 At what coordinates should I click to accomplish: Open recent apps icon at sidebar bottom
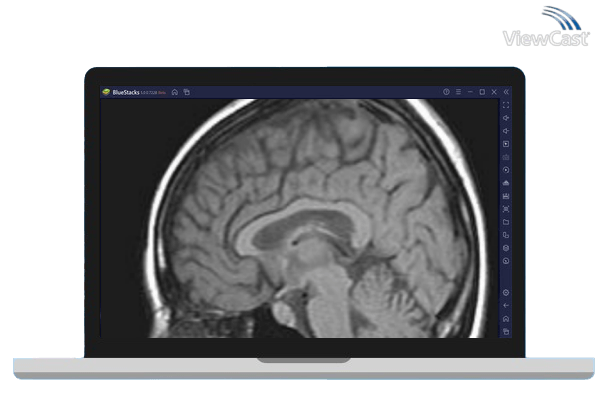pyautogui.click(x=506, y=332)
